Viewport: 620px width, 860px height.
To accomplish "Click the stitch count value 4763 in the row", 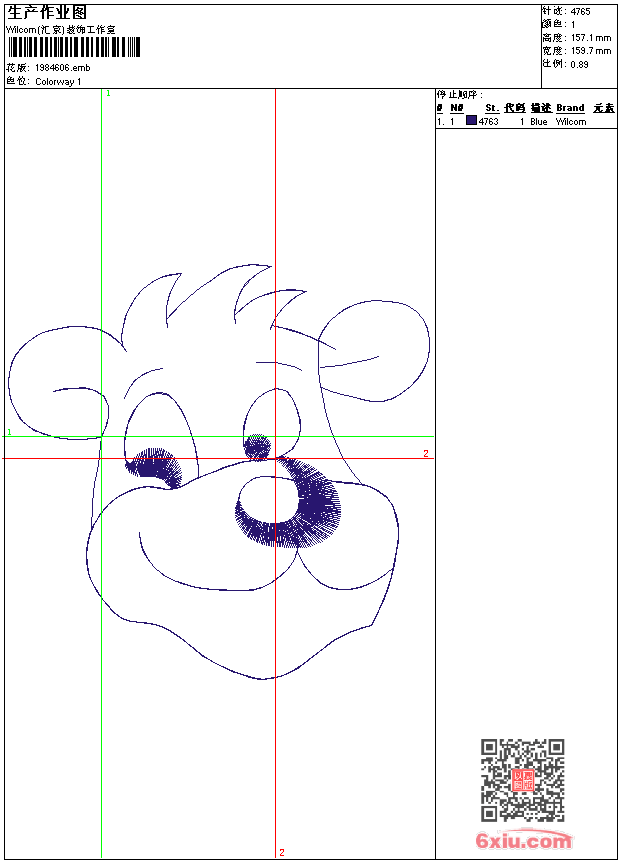I will 488,122.
